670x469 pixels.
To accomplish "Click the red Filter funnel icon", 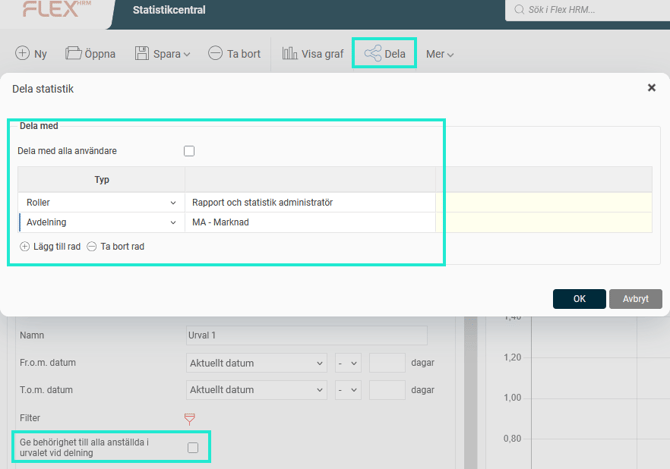I will tap(190, 418).
